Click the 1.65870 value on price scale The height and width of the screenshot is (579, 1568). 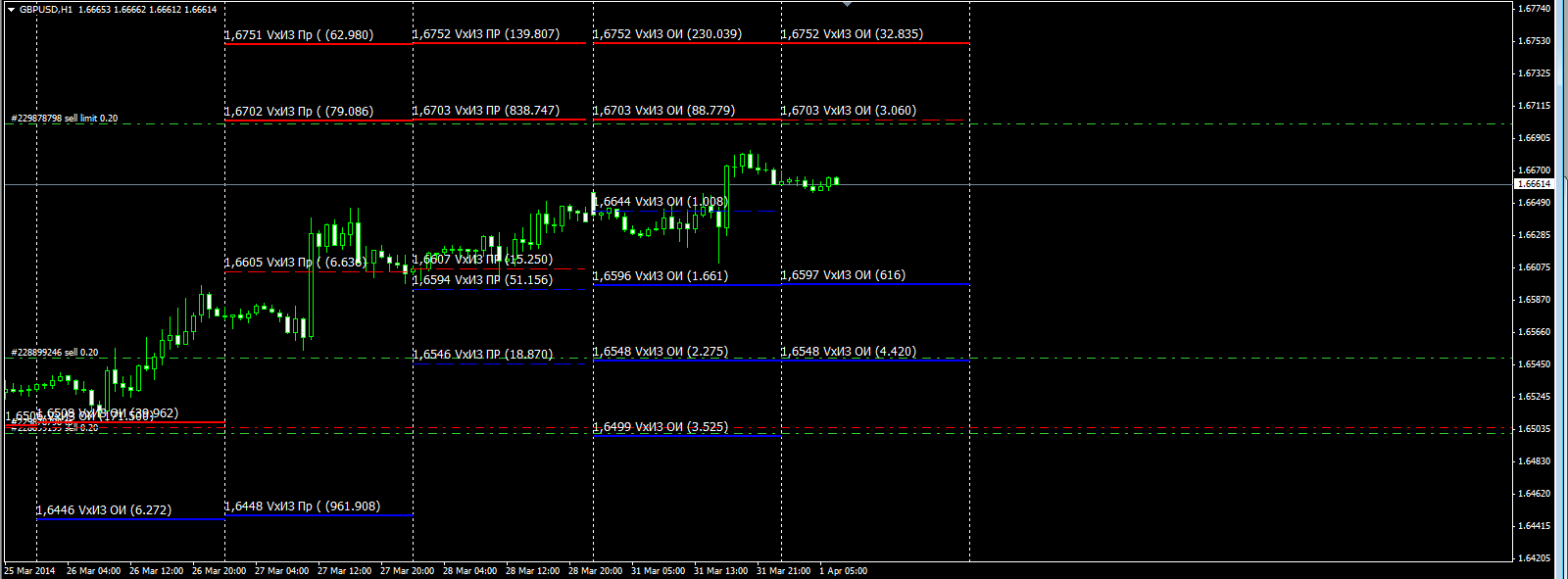(x=1535, y=300)
